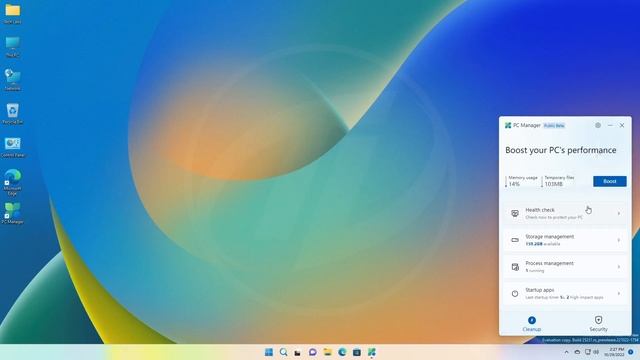Click the Storage management drive icon
Screen dimensions: 640x360
click(515, 240)
